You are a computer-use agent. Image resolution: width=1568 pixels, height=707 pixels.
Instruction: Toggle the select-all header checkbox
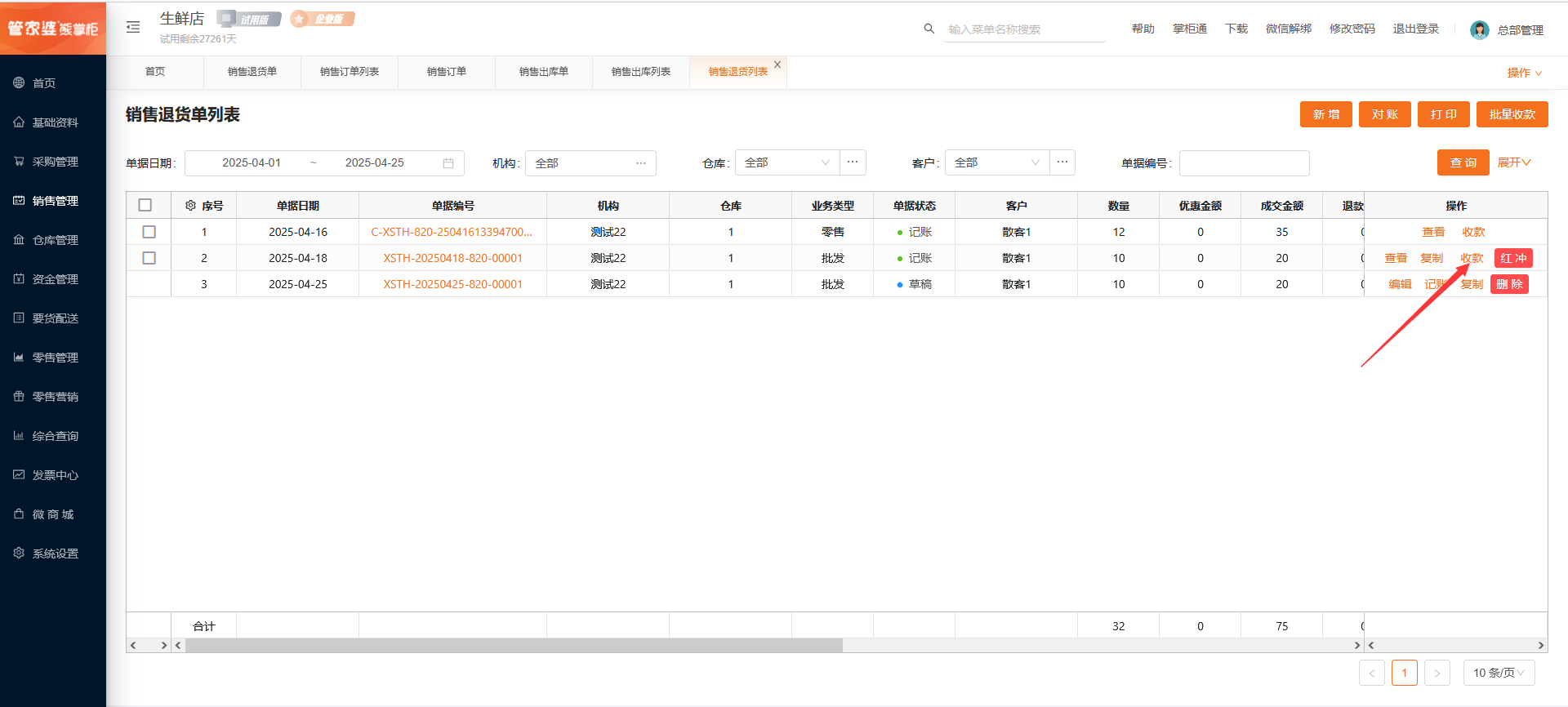(145, 206)
